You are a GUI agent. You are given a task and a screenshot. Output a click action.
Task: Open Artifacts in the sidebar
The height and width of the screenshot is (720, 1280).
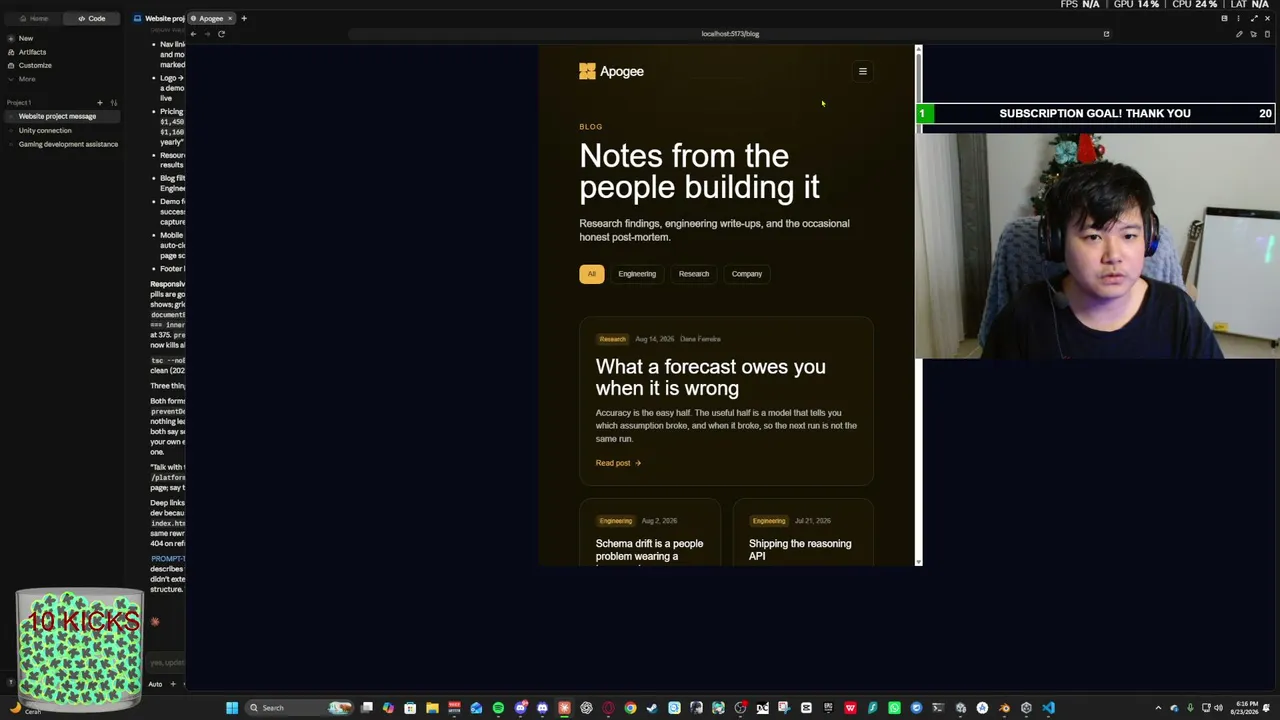(x=32, y=52)
